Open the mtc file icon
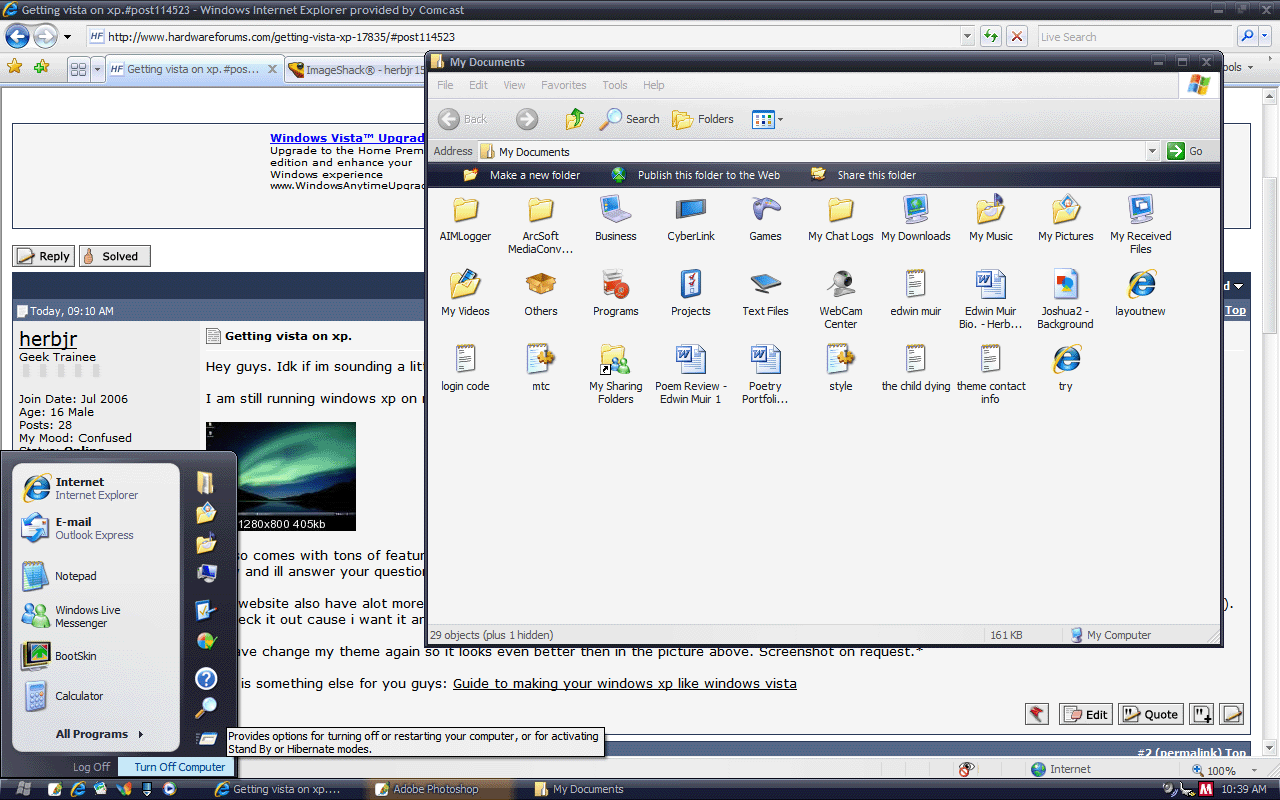Viewport: 1280px width, 800px height. (x=540, y=368)
